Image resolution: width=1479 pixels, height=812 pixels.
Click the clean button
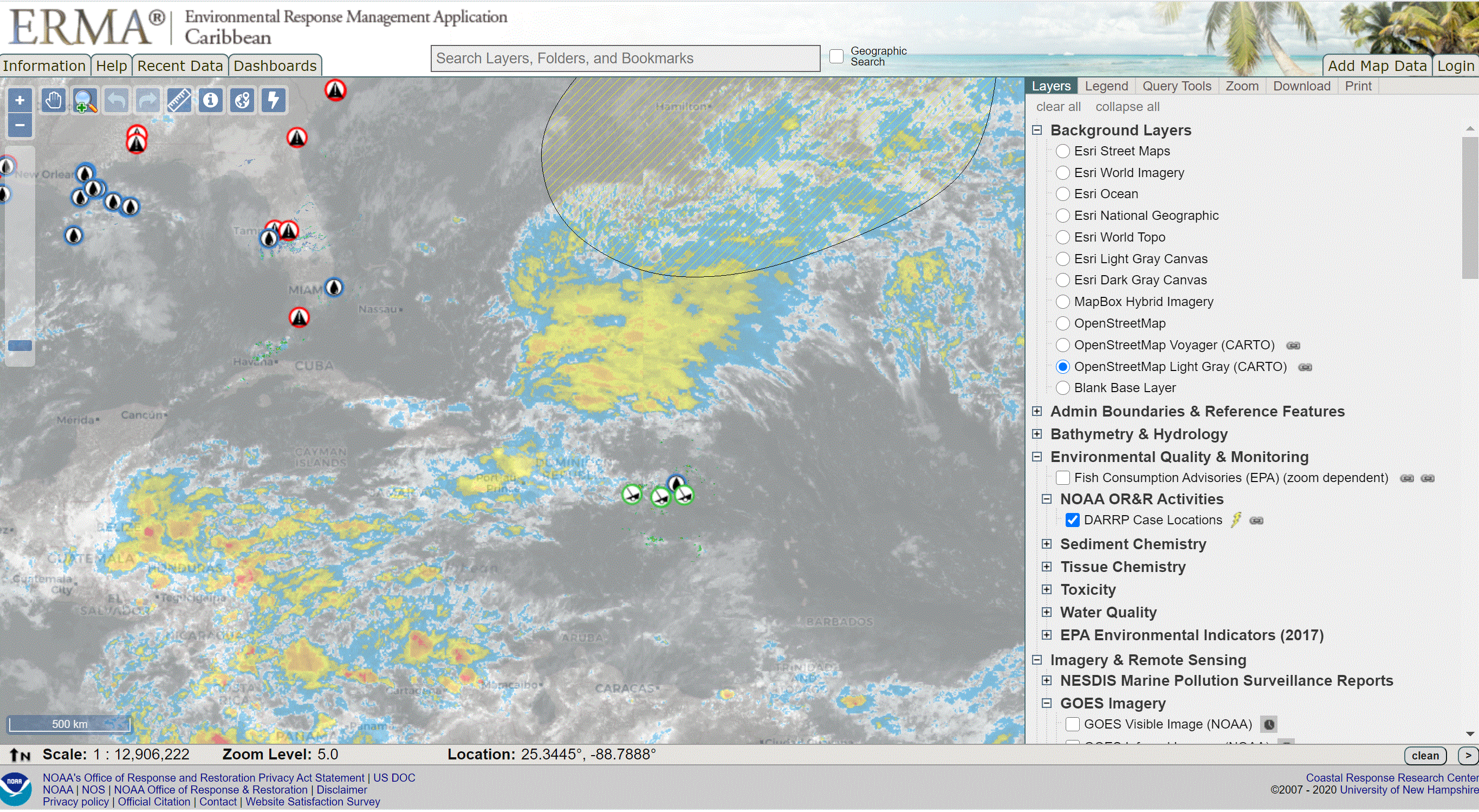pyautogui.click(x=1425, y=756)
